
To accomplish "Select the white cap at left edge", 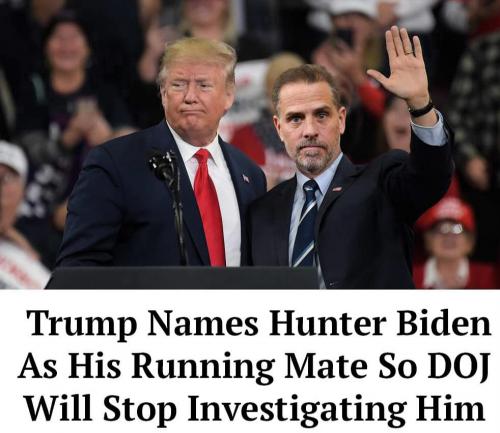I will point(13,159).
